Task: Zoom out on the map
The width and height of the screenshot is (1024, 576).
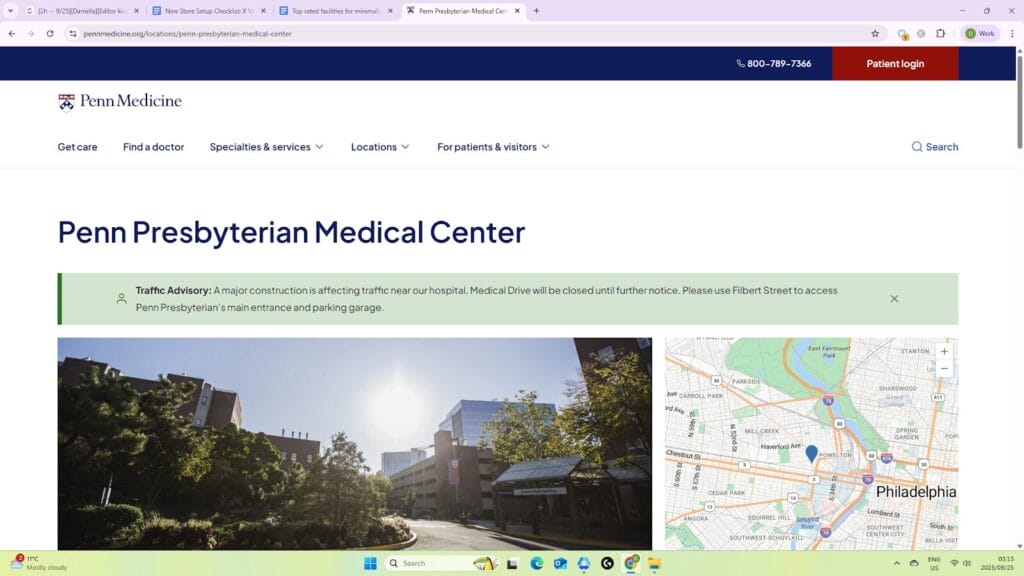Action: point(944,368)
